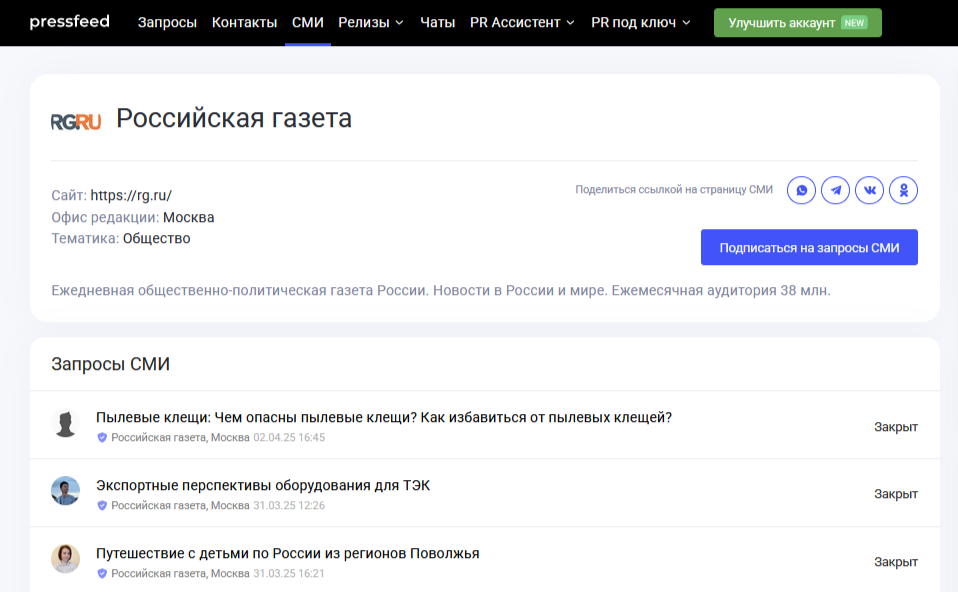Click the Офис редакции: Москва text
This screenshot has width=958, height=592.
click(133, 217)
